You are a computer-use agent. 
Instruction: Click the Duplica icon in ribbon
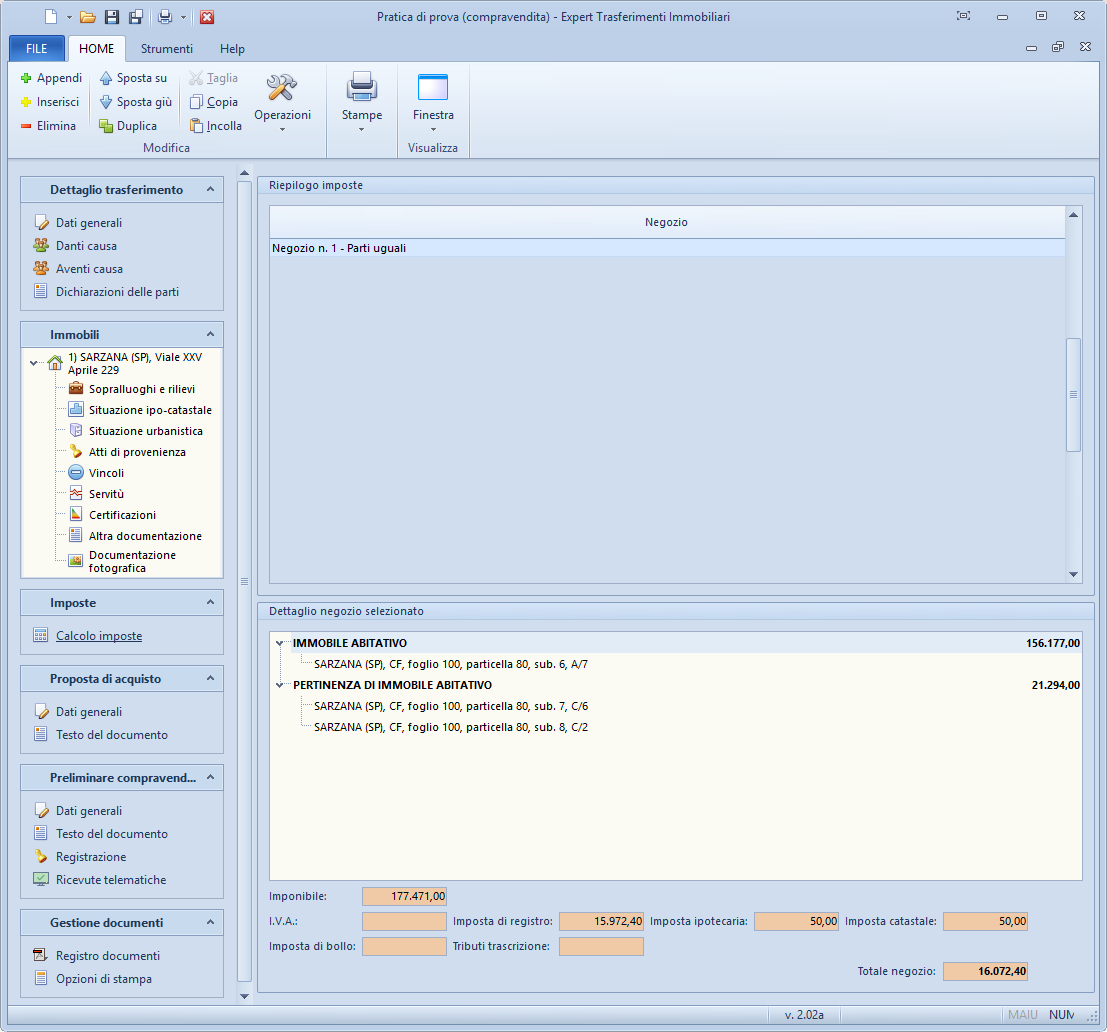click(106, 126)
